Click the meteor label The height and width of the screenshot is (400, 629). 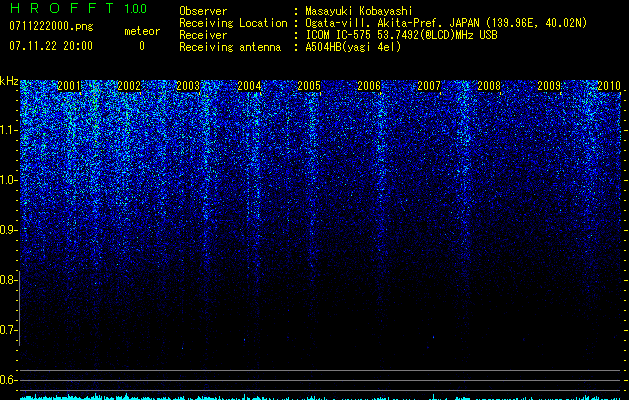[142, 31]
